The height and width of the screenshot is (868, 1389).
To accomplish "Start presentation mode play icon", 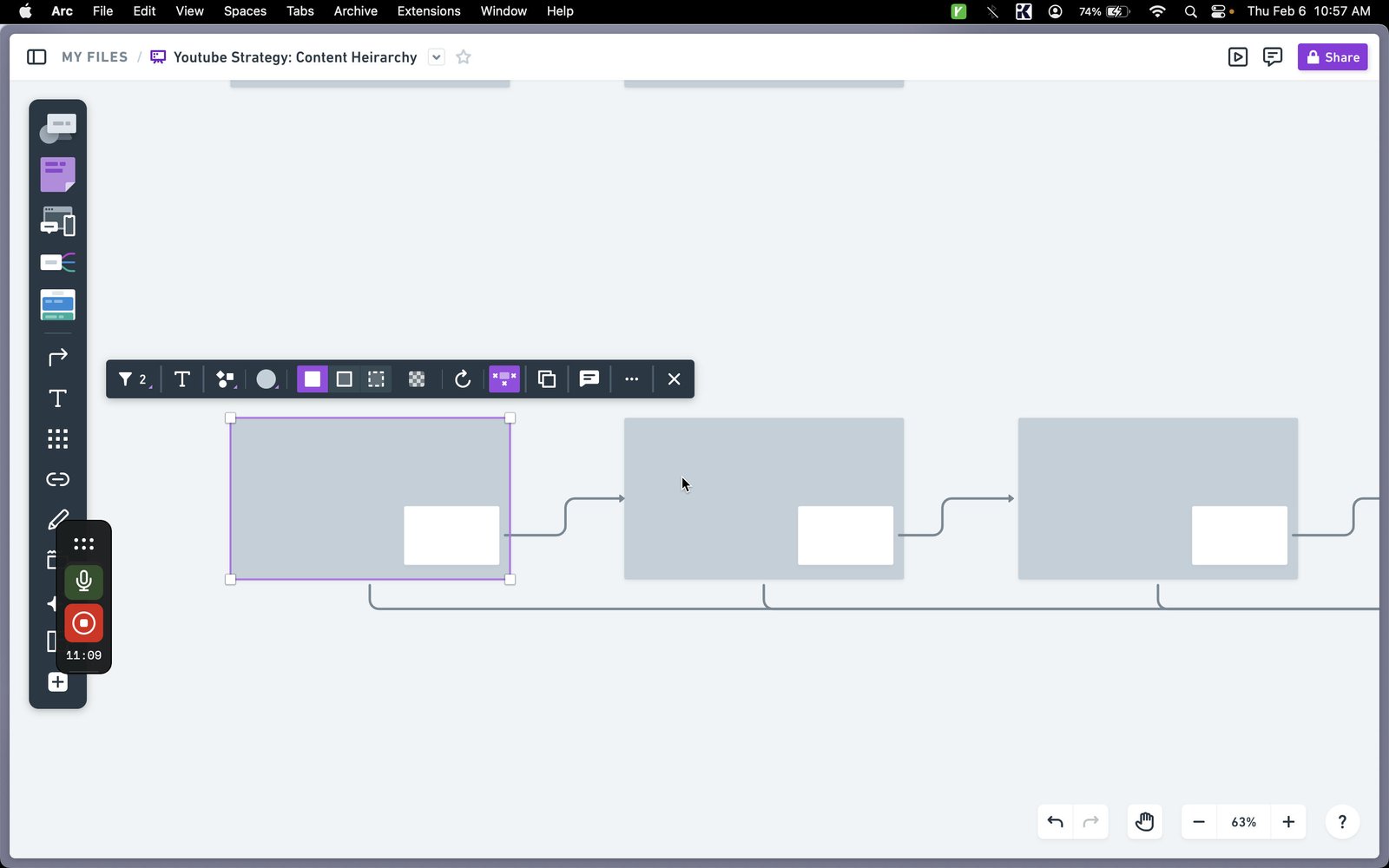I will [x=1238, y=57].
